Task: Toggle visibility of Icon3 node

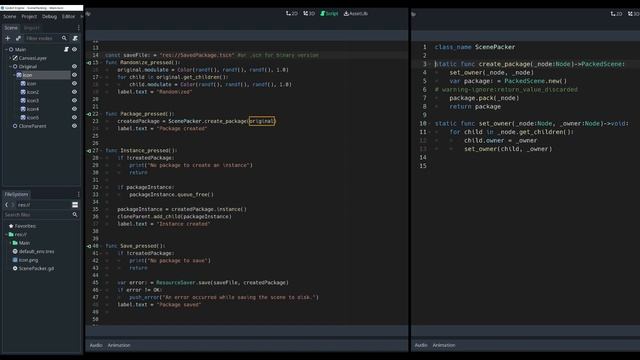Action: (74, 100)
